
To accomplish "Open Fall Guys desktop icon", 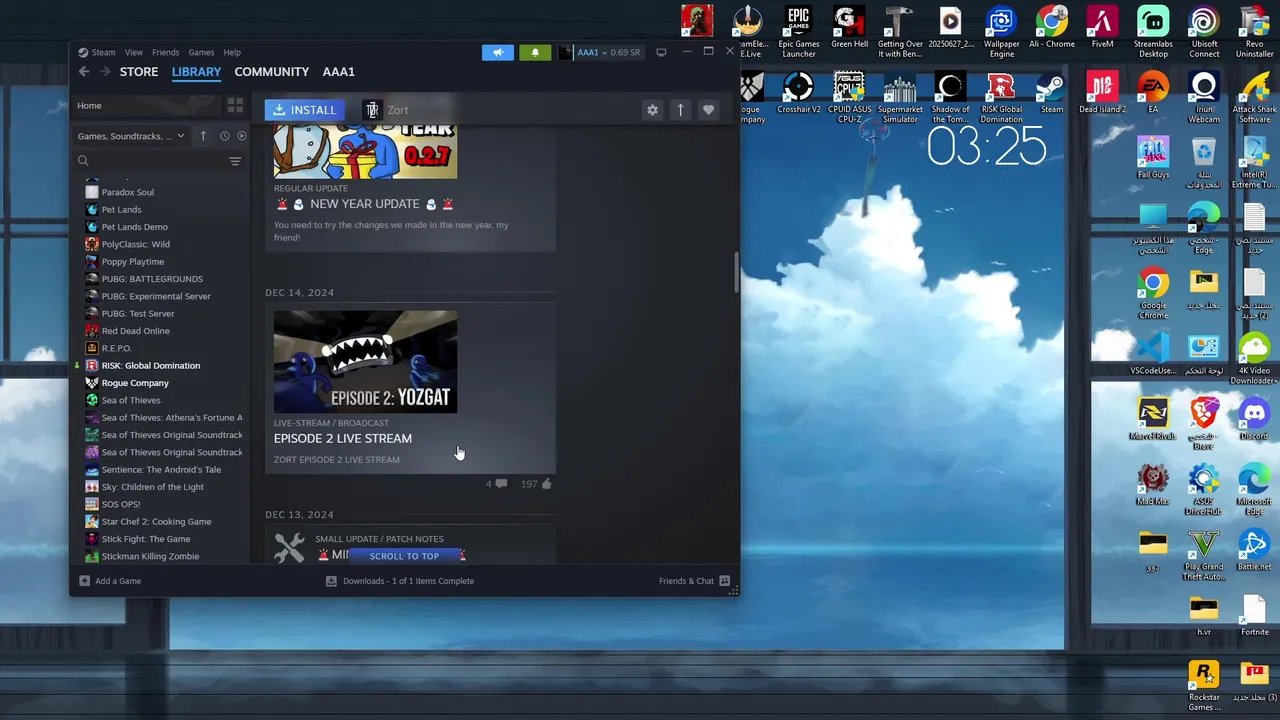I will click(x=1153, y=158).
